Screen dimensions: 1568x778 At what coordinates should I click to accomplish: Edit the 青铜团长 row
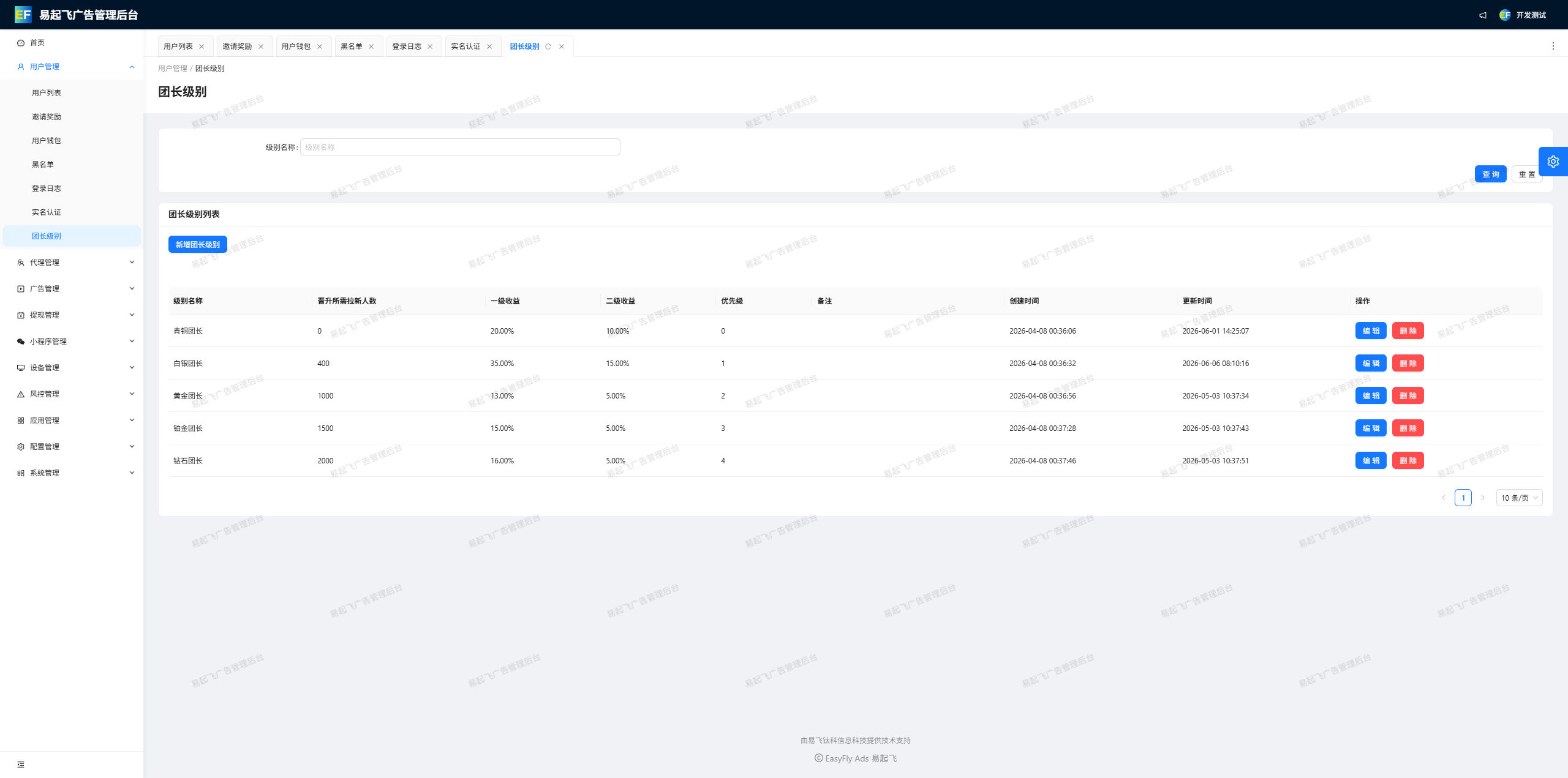[x=1371, y=331]
